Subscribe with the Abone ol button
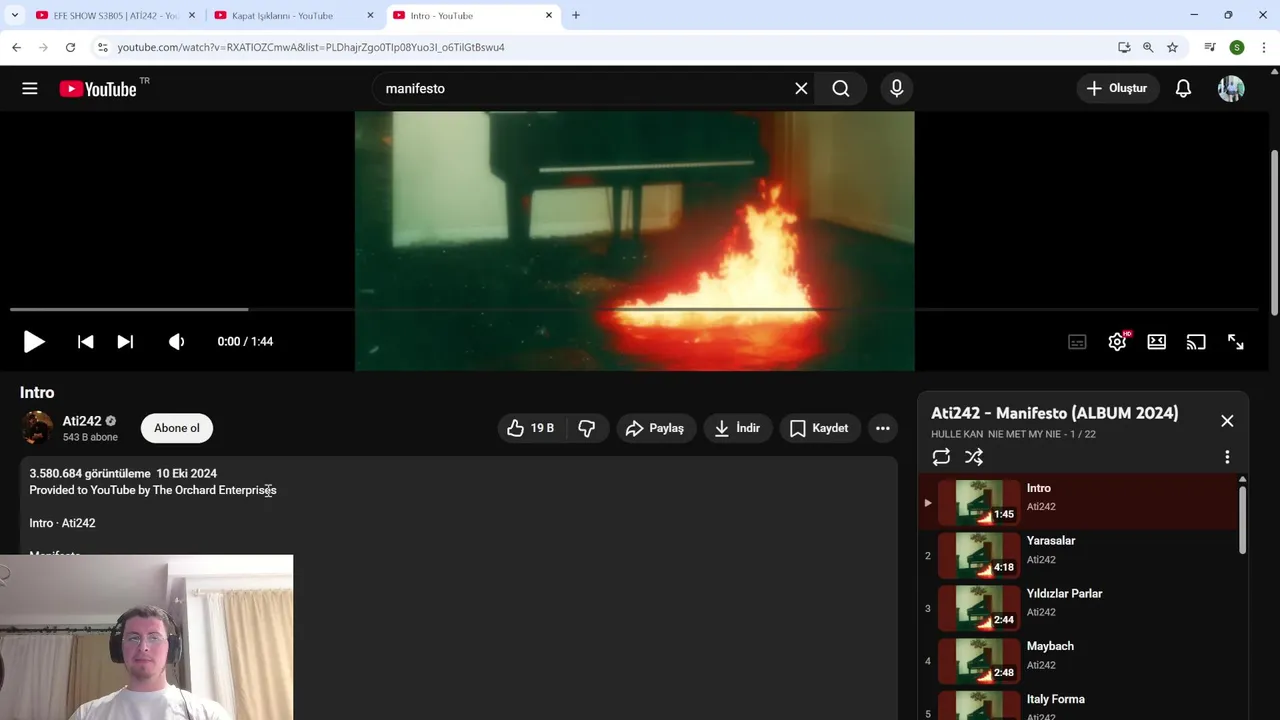Image resolution: width=1280 pixels, height=720 pixels. [177, 428]
